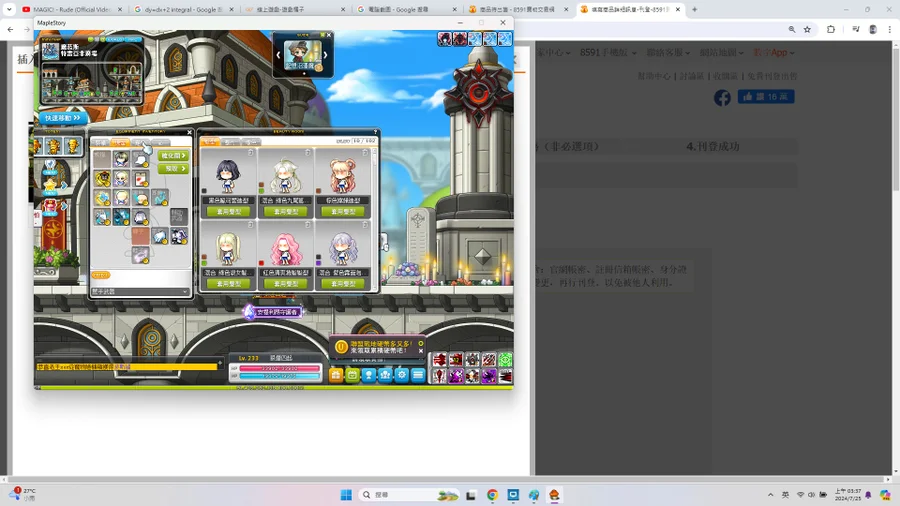Open the volume control in system tray
This screenshot has width=900, height=506.
click(x=811, y=495)
